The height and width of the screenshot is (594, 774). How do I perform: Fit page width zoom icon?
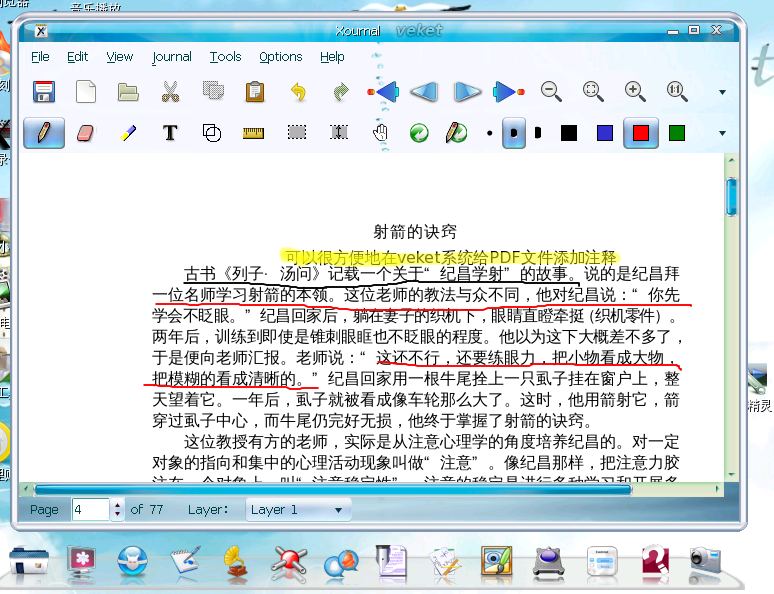593,92
